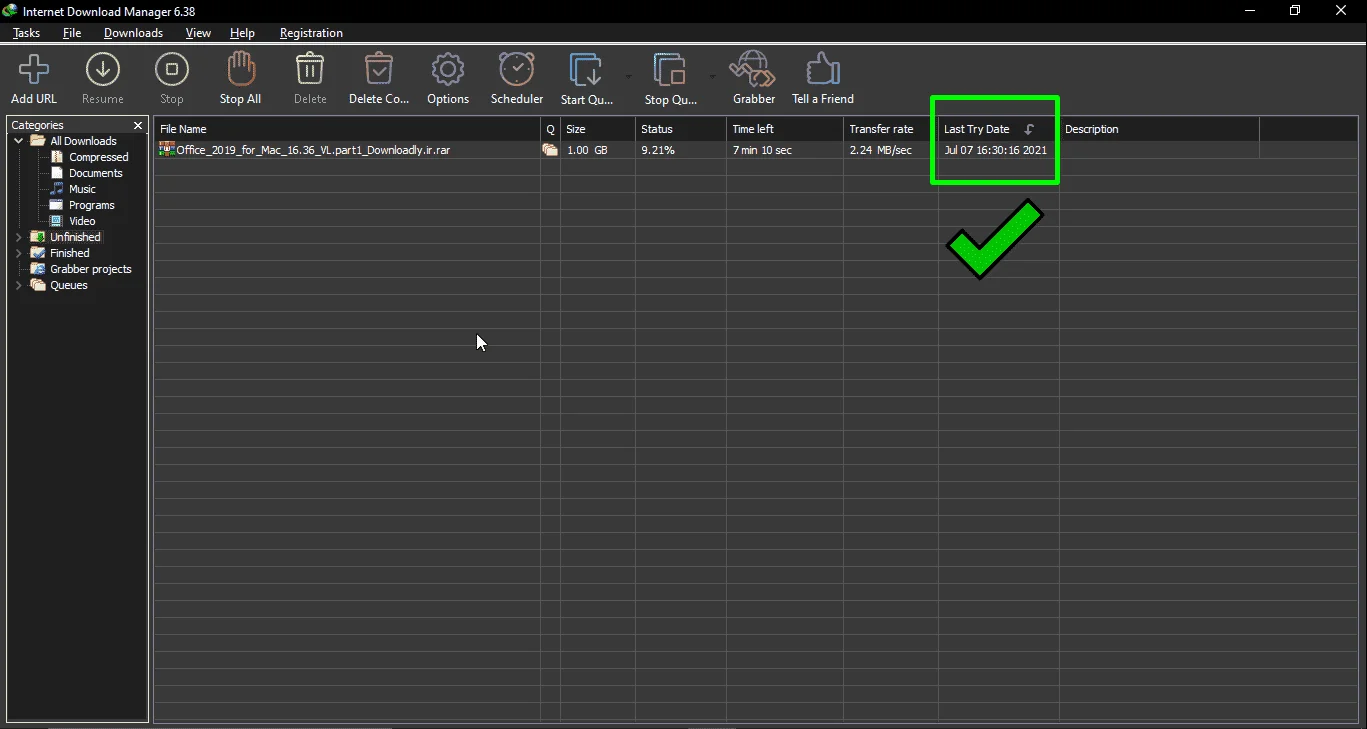Click the Jul 07 16:30:16 2021 date cell
The image size is (1367, 729).
click(x=995, y=150)
